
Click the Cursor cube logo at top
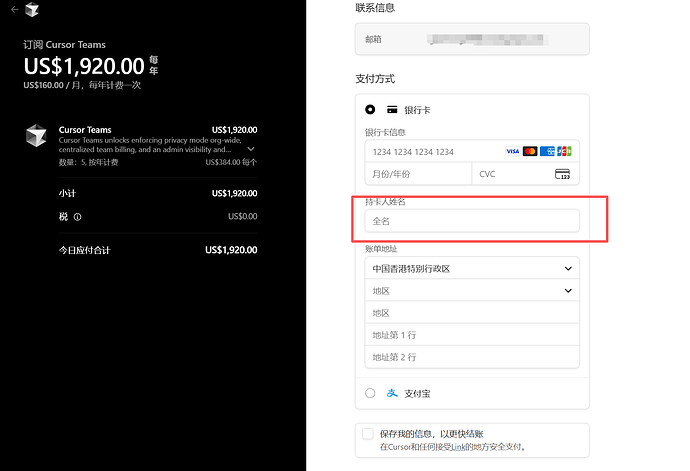coord(32,9)
